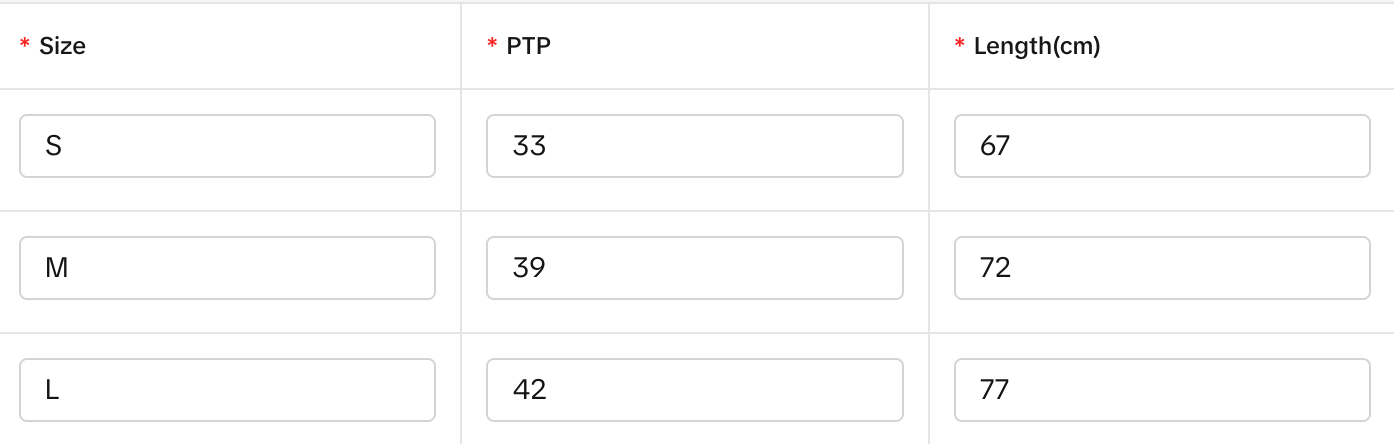
Task: Click the Size field containing S
Action: (x=227, y=146)
